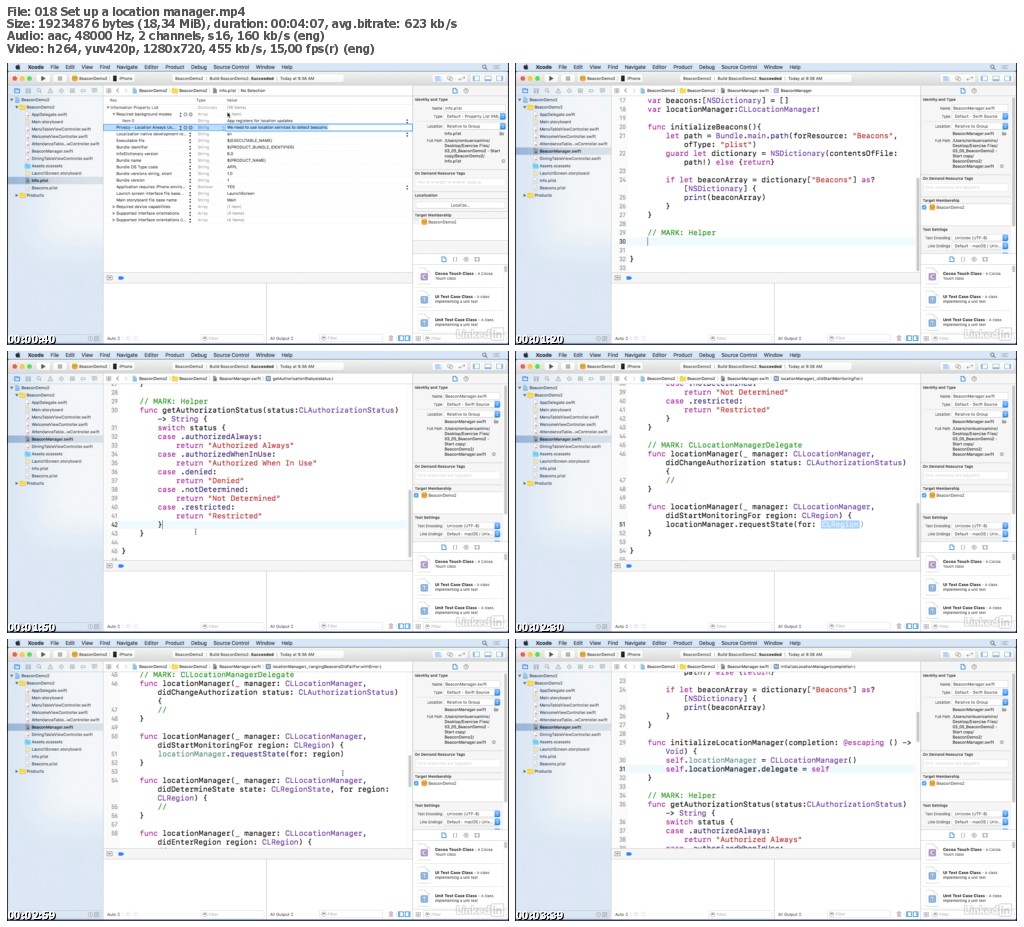Select BeaconManager.swift in the 00:02:59 frame's navigator
This screenshot has width=1024, height=927.
52,727
